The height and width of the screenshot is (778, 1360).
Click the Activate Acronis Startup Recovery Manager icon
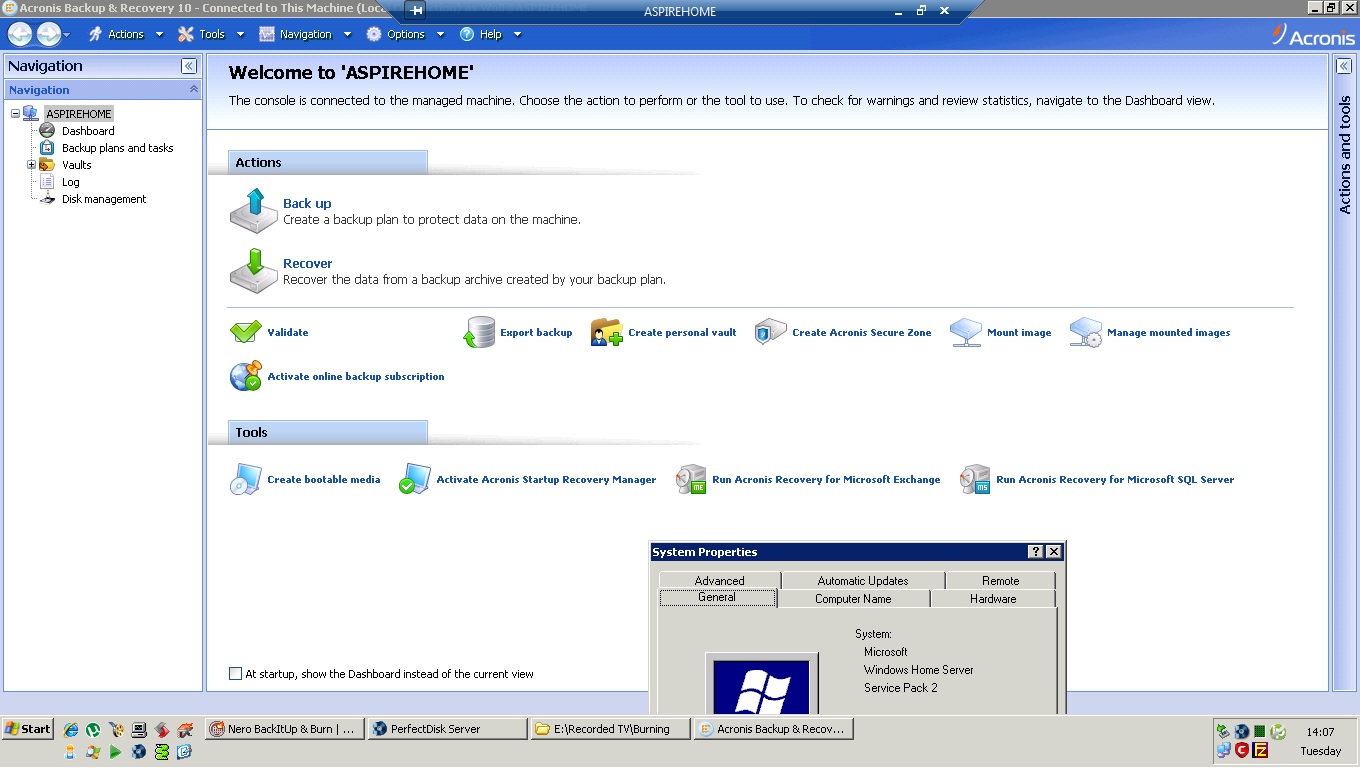(x=414, y=479)
